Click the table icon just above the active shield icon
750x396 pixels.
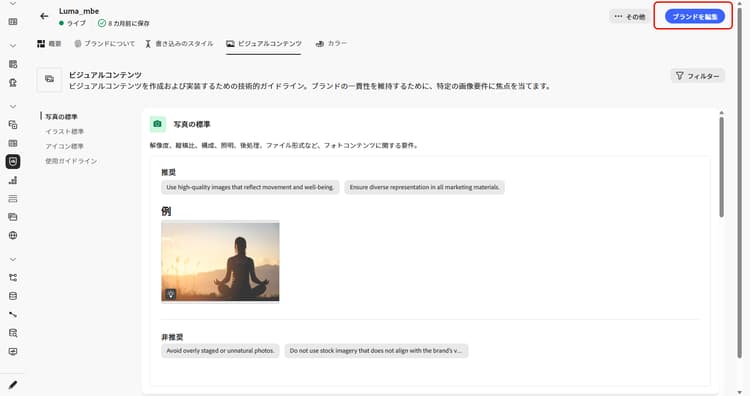(13, 143)
